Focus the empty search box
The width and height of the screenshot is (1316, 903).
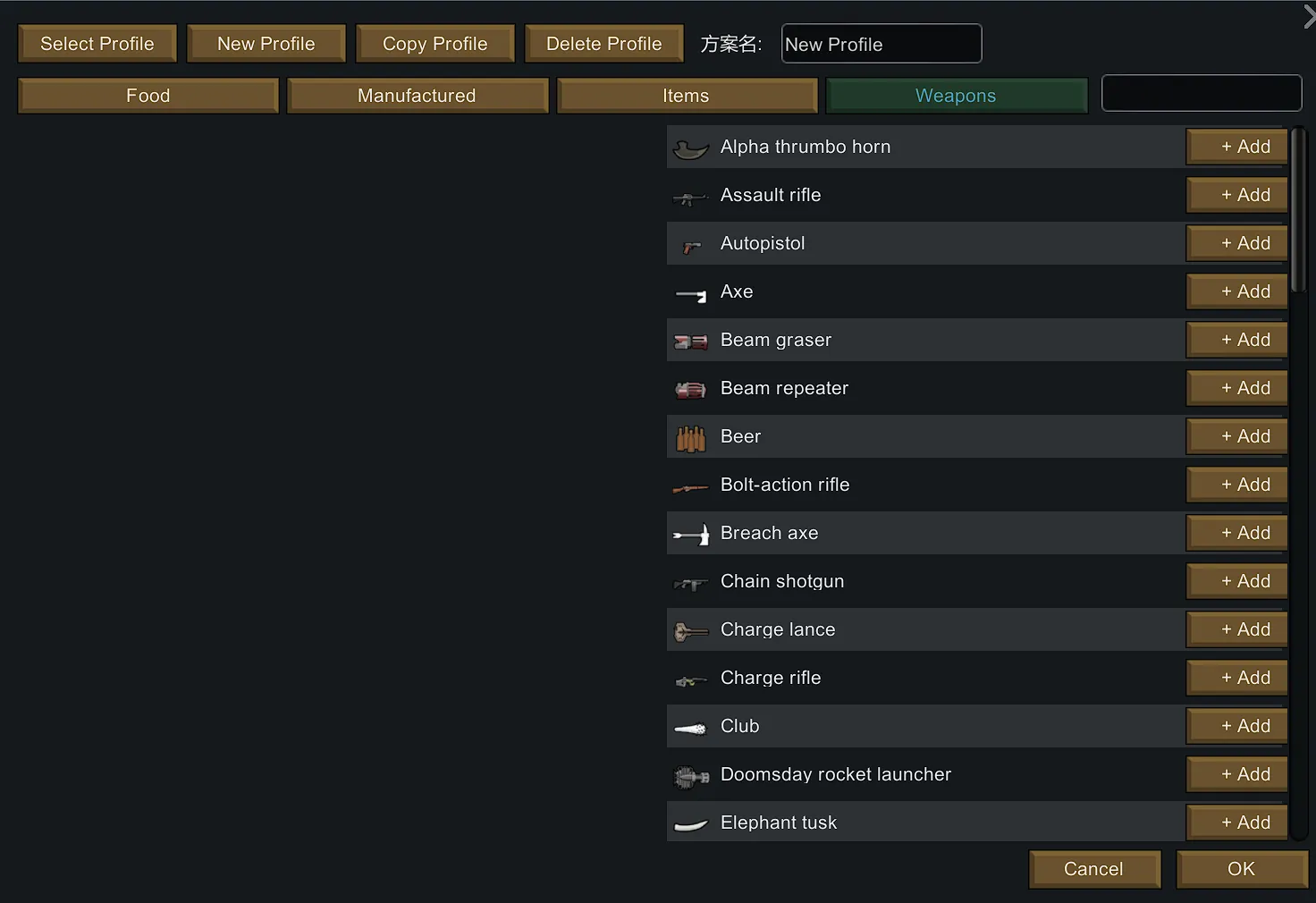coord(1201,94)
